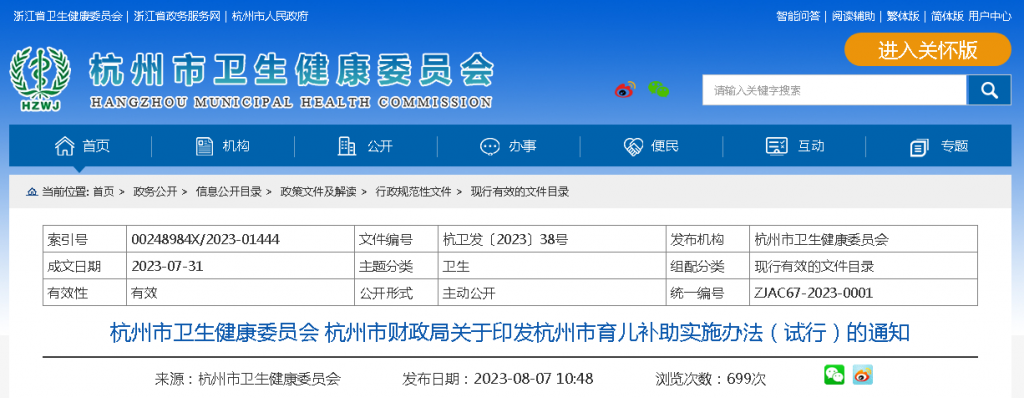Click the 阅读辅助 link
The width and height of the screenshot is (1024, 398).
click(x=854, y=16)
